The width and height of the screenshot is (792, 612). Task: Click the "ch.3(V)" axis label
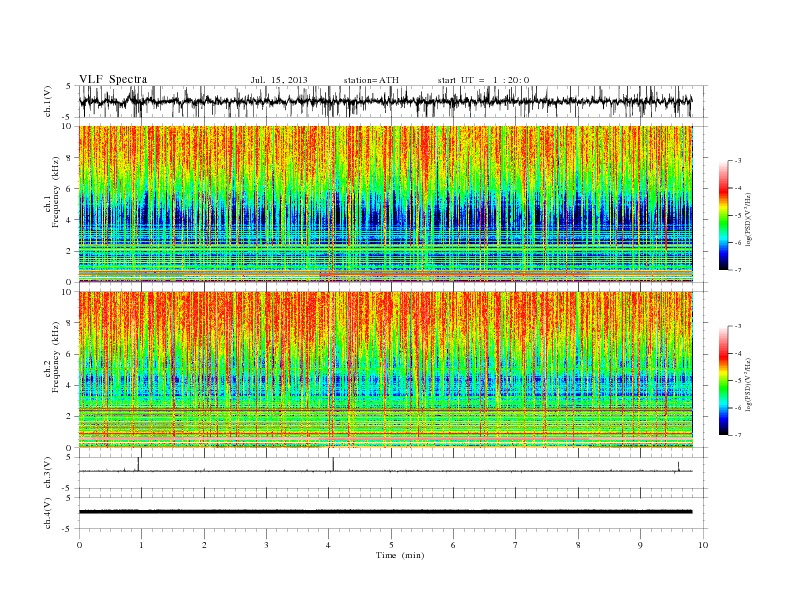click(48, 473)
